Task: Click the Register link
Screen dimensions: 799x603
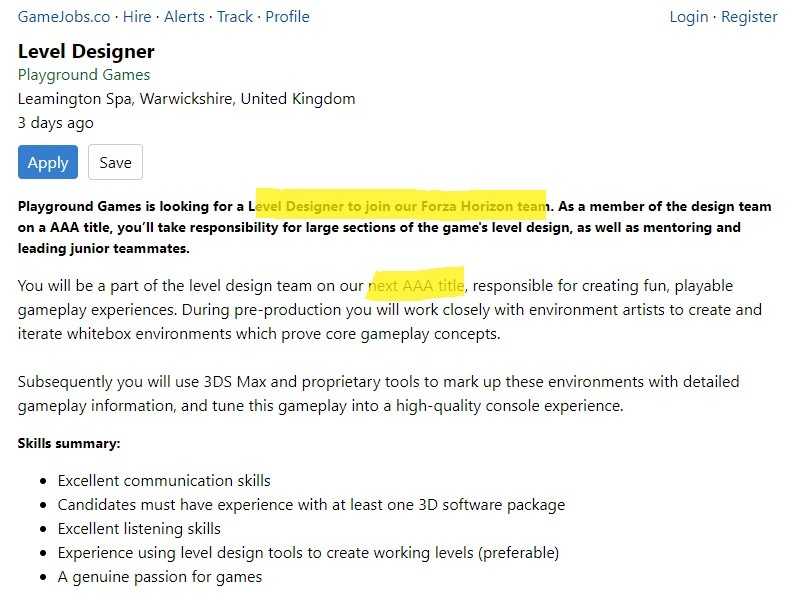Action: (749, 17)
